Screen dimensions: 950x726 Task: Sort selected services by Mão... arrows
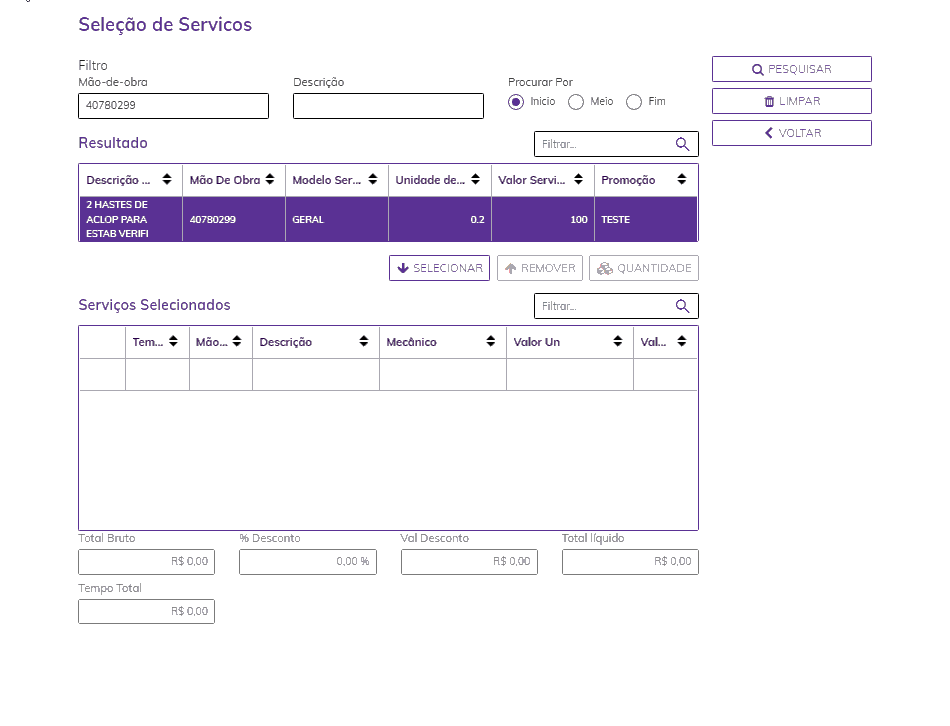[x=237, y=341]
